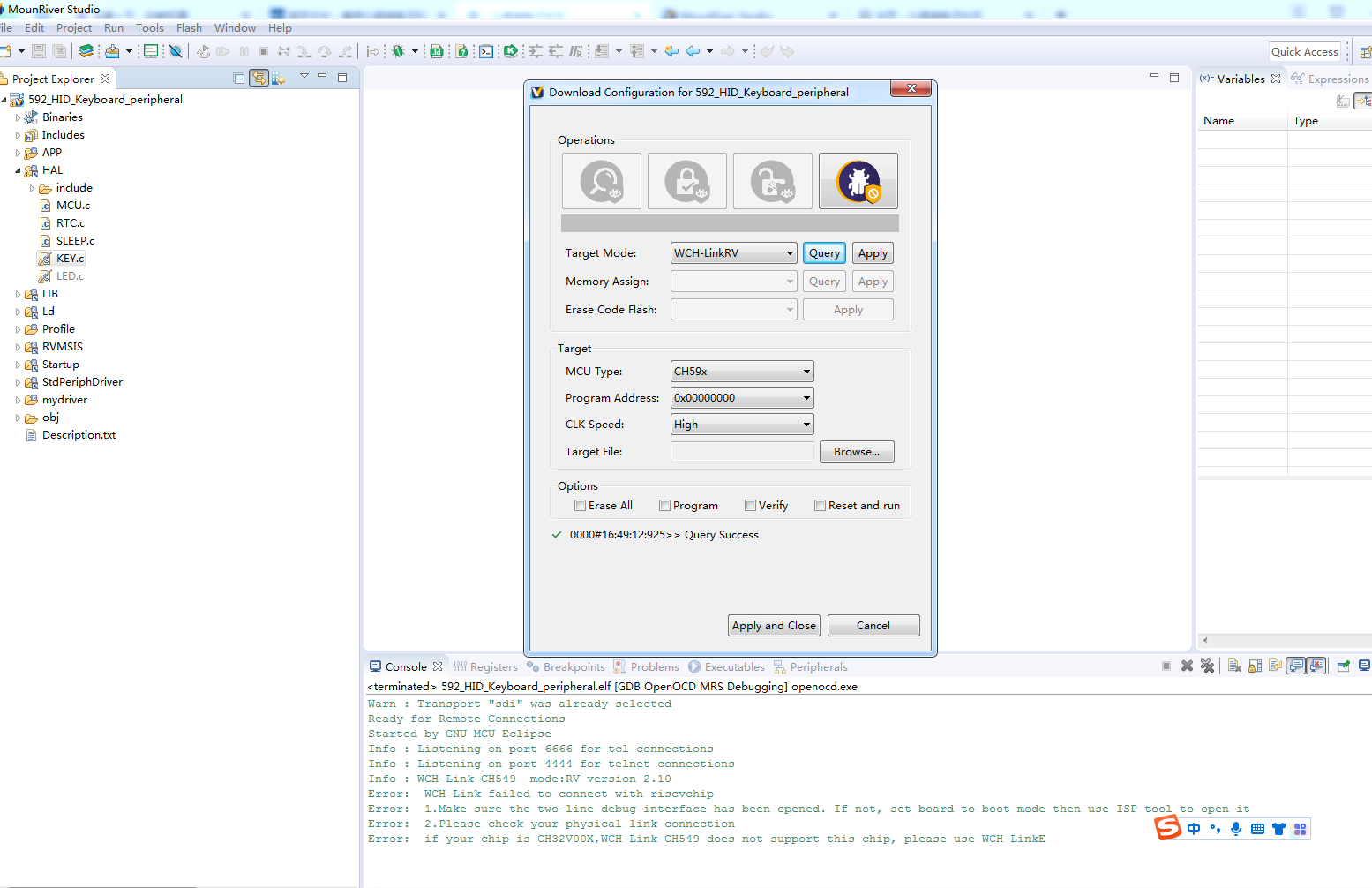1372x888 pixels.
Task: Check the Verify option checkbox
Action: tap(750, 506)
